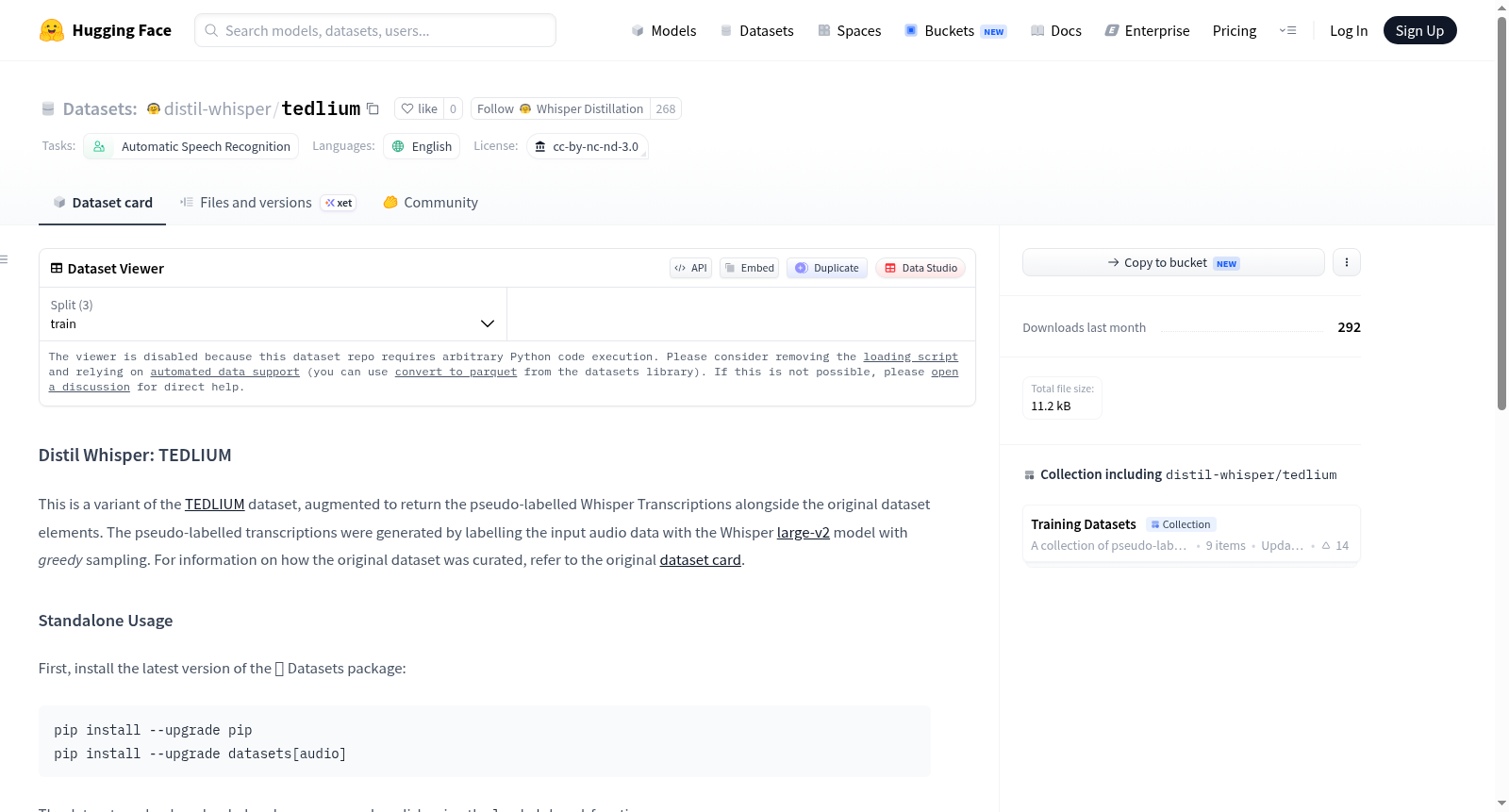This screenshot has width=1509, height=812.
Task: Click the Duplicate button
Action: point(827,268)
